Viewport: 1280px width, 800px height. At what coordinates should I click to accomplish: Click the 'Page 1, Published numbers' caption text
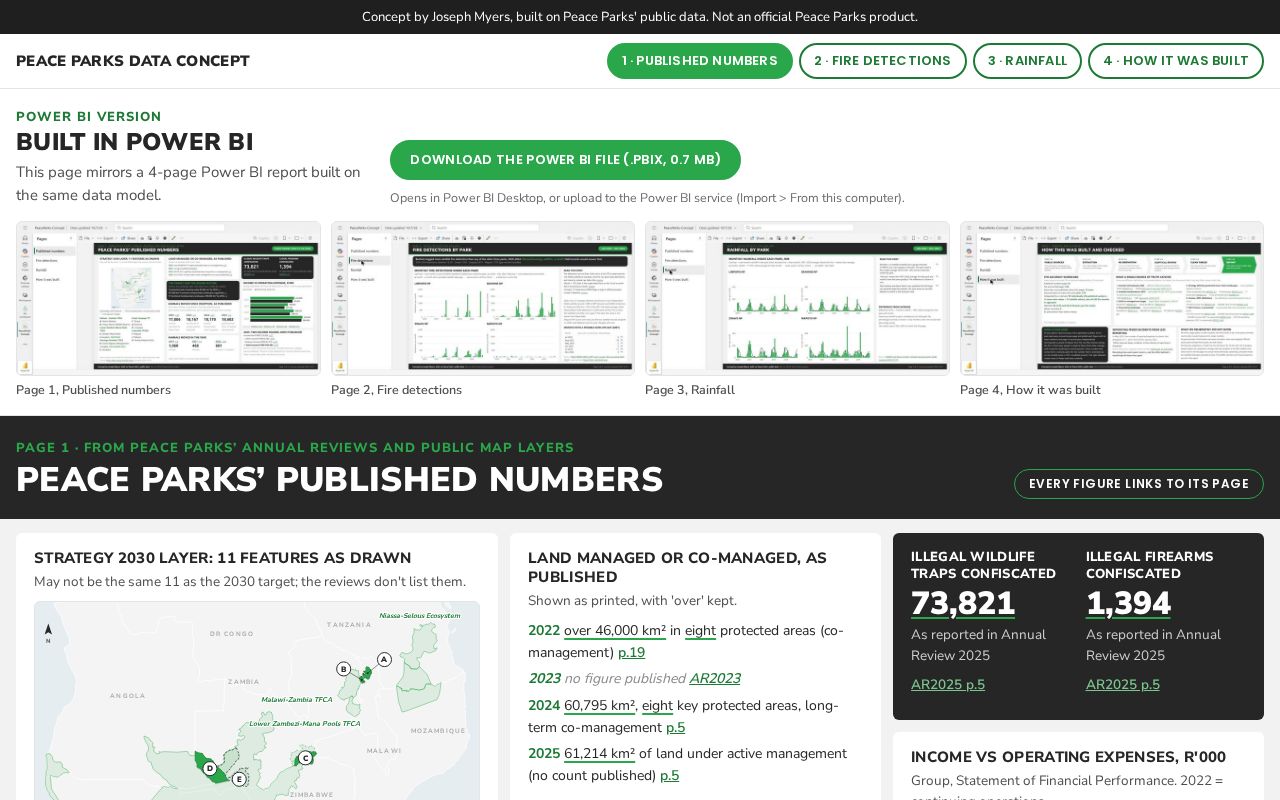93,390
